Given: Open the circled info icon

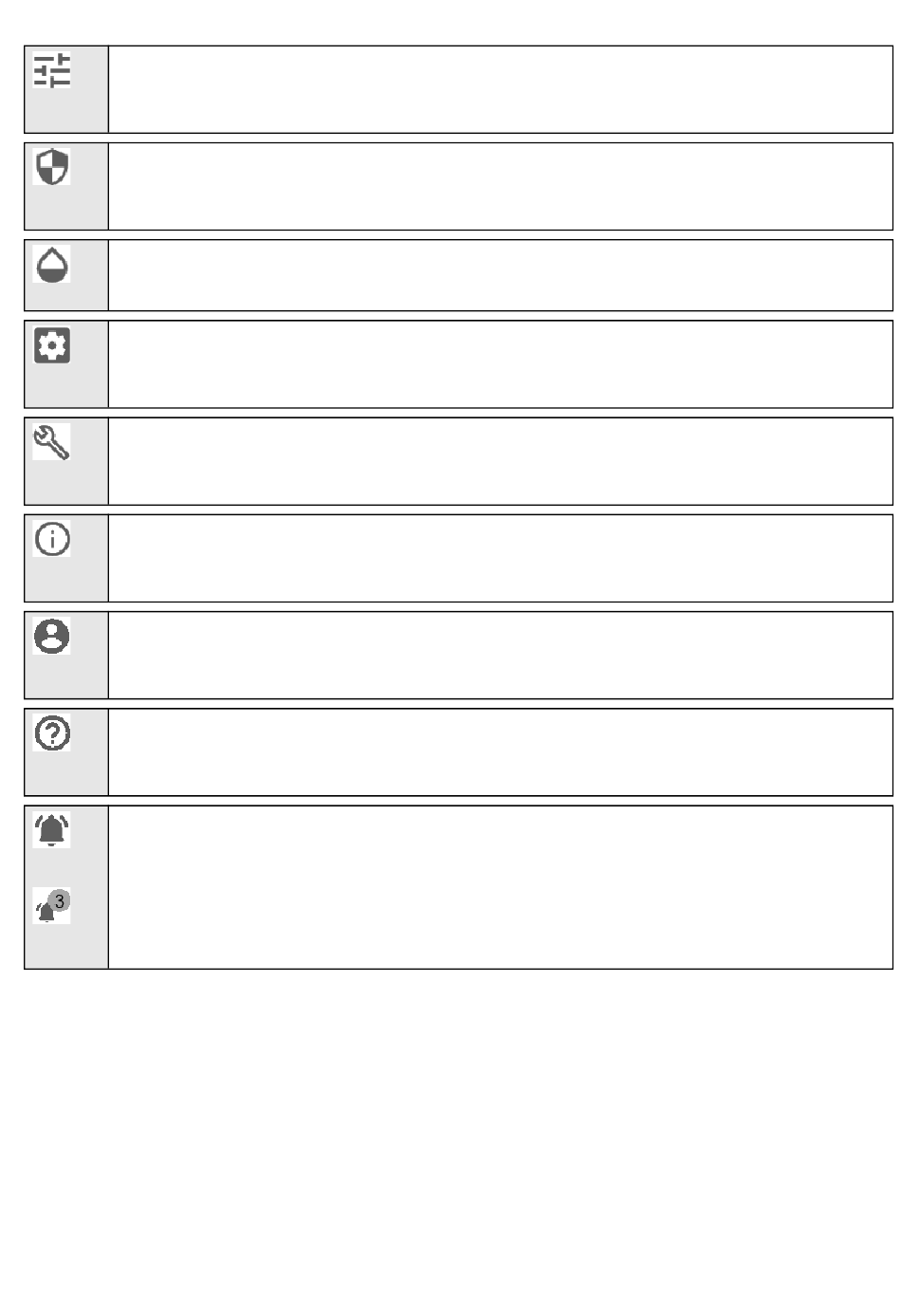Looking at the screenshot, I should [x=52, y=539].
